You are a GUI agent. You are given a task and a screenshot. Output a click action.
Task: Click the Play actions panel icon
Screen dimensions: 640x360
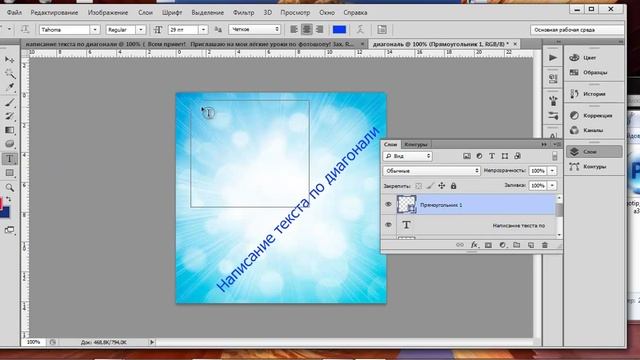click(x=553, y=58)
